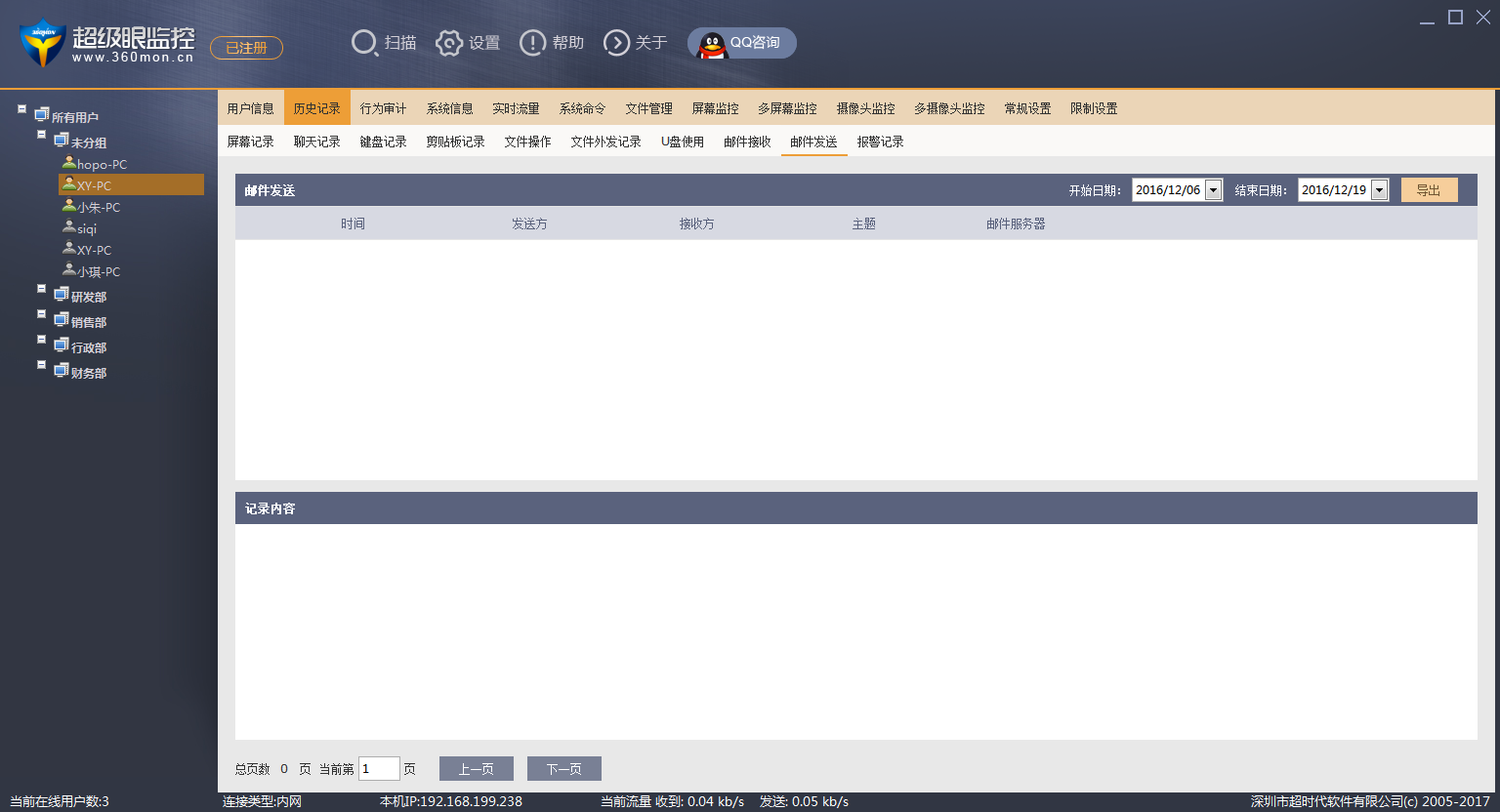This screenshot has height=812, width=1500.
Task: Click the help exclamation icon
Action: click(x=532, y=43)
